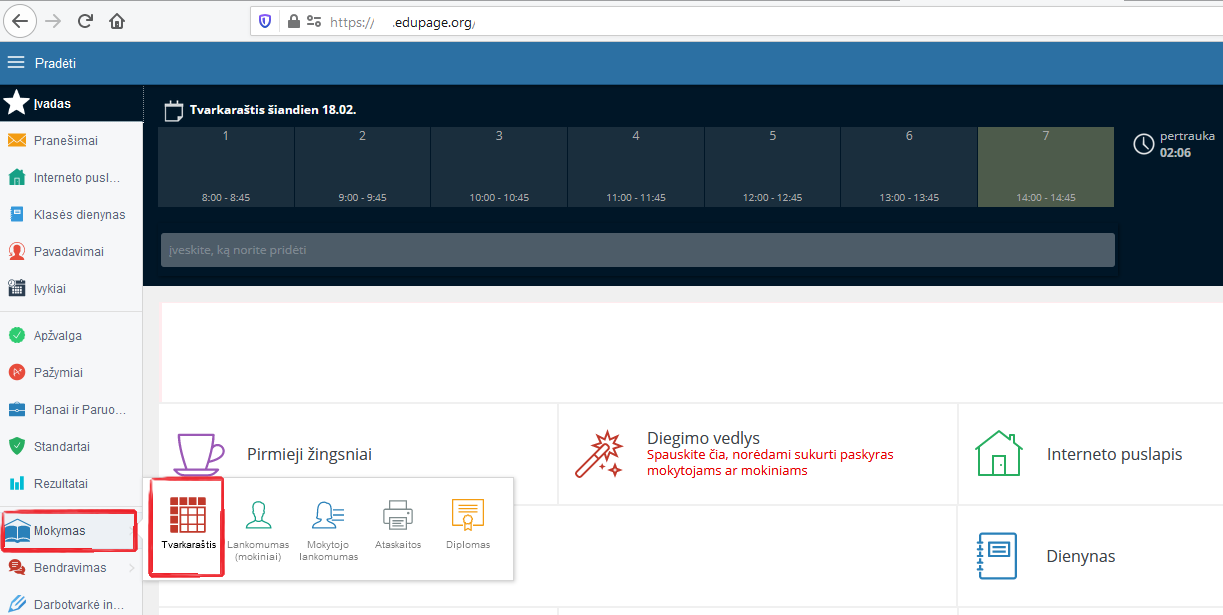Expand the Bendravimas submenu arrow
This screenshot has width=1223, height=615.
[x=132, y=568]
